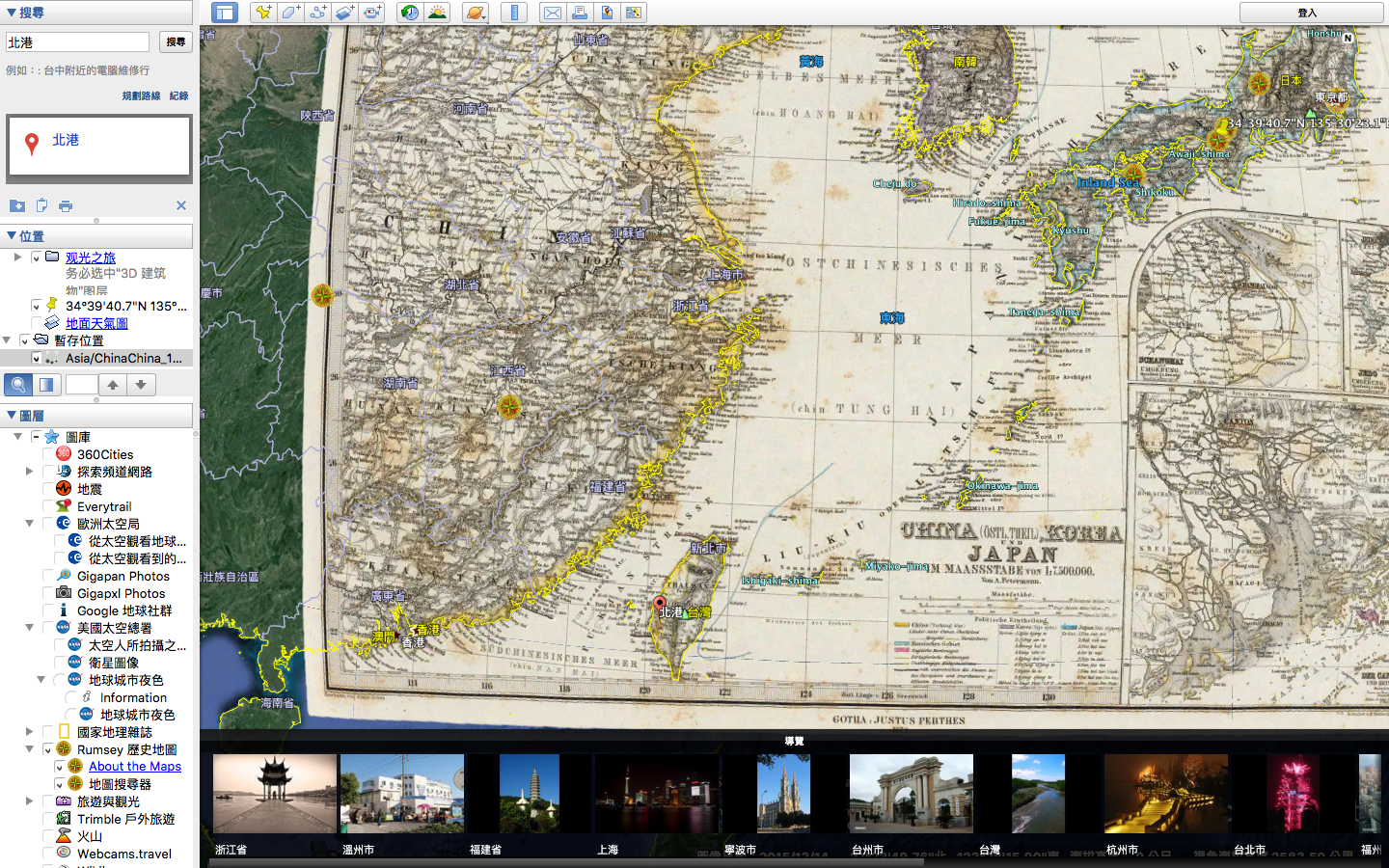Image resolution: width=1389 pixels, height=868 pixels.
Task: Open the About the Maps link
Action: click(x=135, y=767)
